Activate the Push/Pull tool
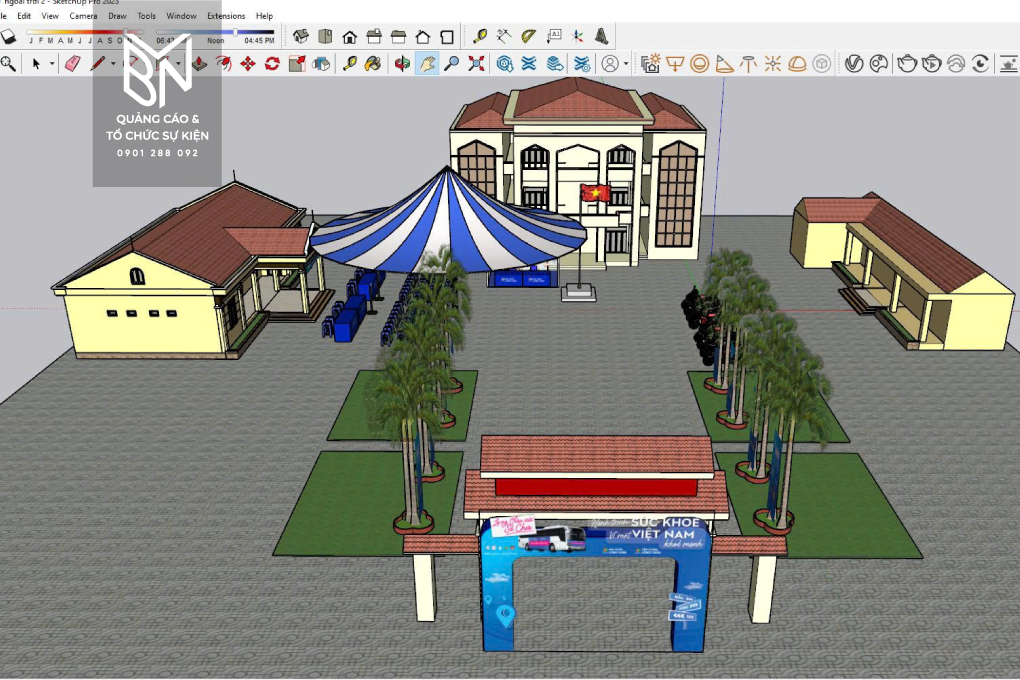Image resolution: width=1020 pixels, height=680 pixels. tap(200, 64)
